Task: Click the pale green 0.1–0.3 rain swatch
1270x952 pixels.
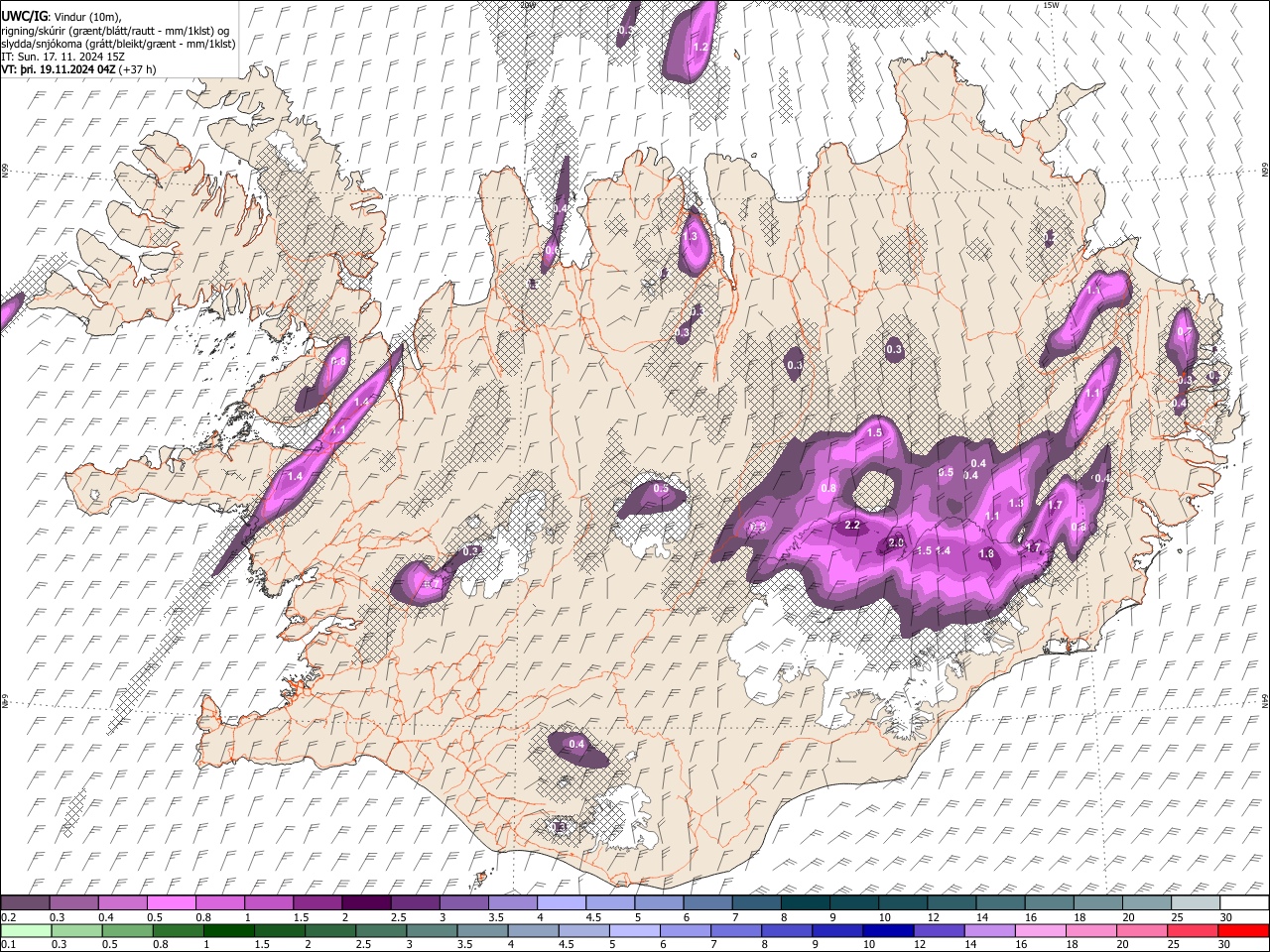Action: 25,930
